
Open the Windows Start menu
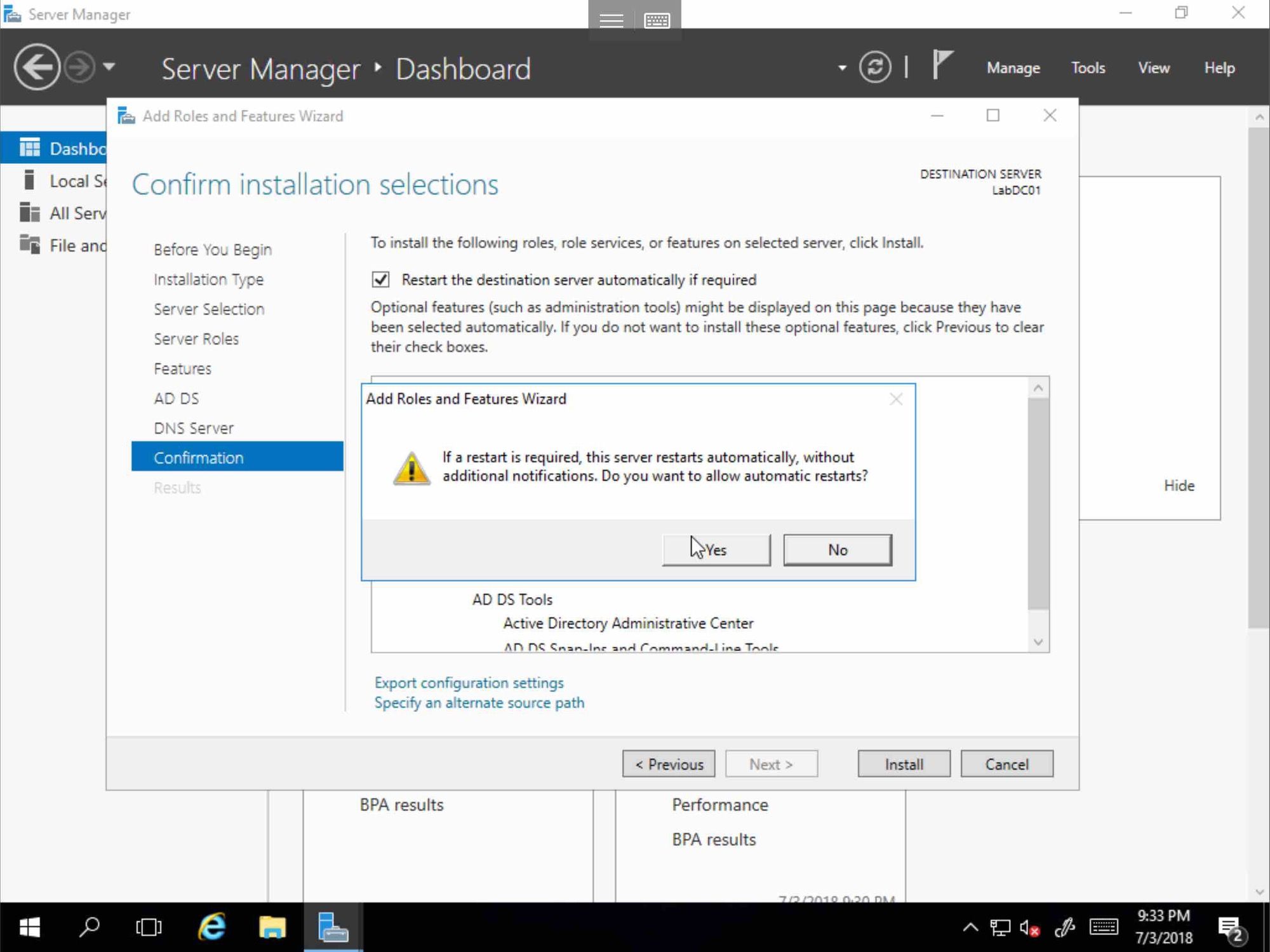29,927
